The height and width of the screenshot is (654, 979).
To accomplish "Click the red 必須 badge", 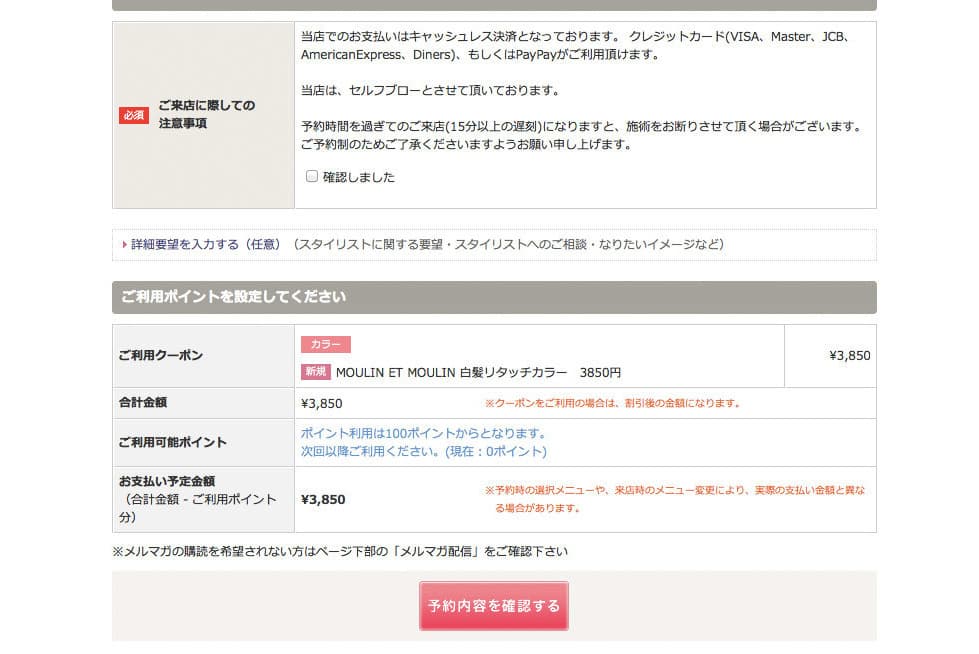I will (134, 115).
